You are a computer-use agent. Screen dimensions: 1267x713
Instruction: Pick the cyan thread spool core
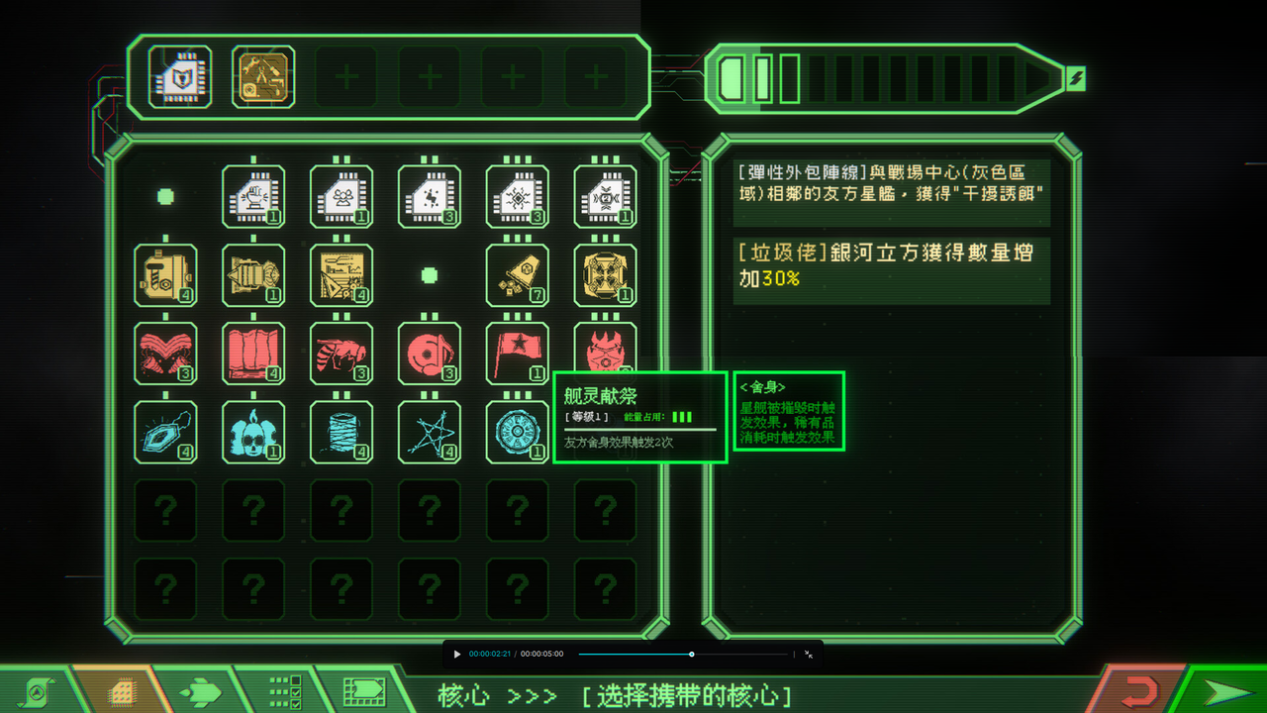[341, 432]
